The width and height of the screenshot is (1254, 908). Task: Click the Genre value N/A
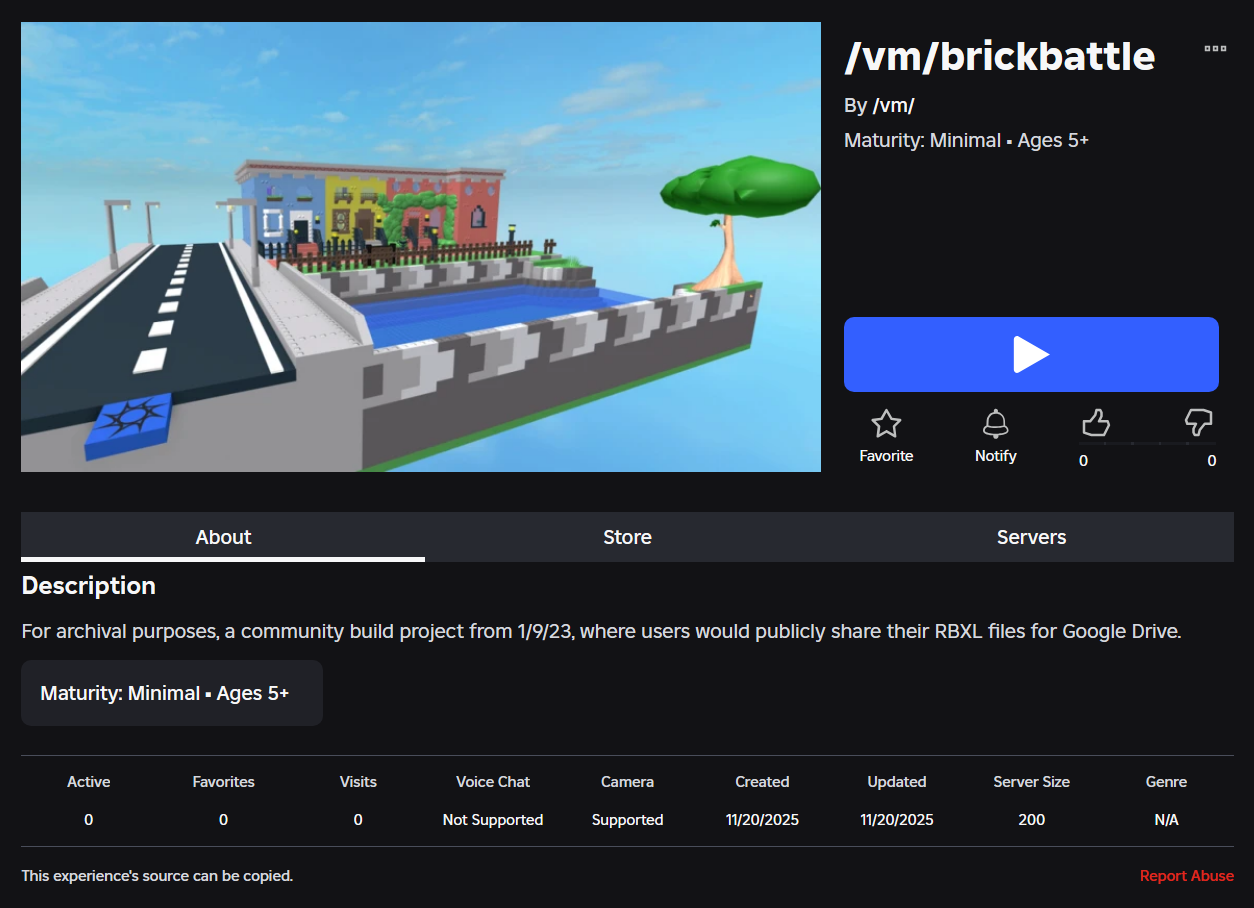pos(1166,820)
